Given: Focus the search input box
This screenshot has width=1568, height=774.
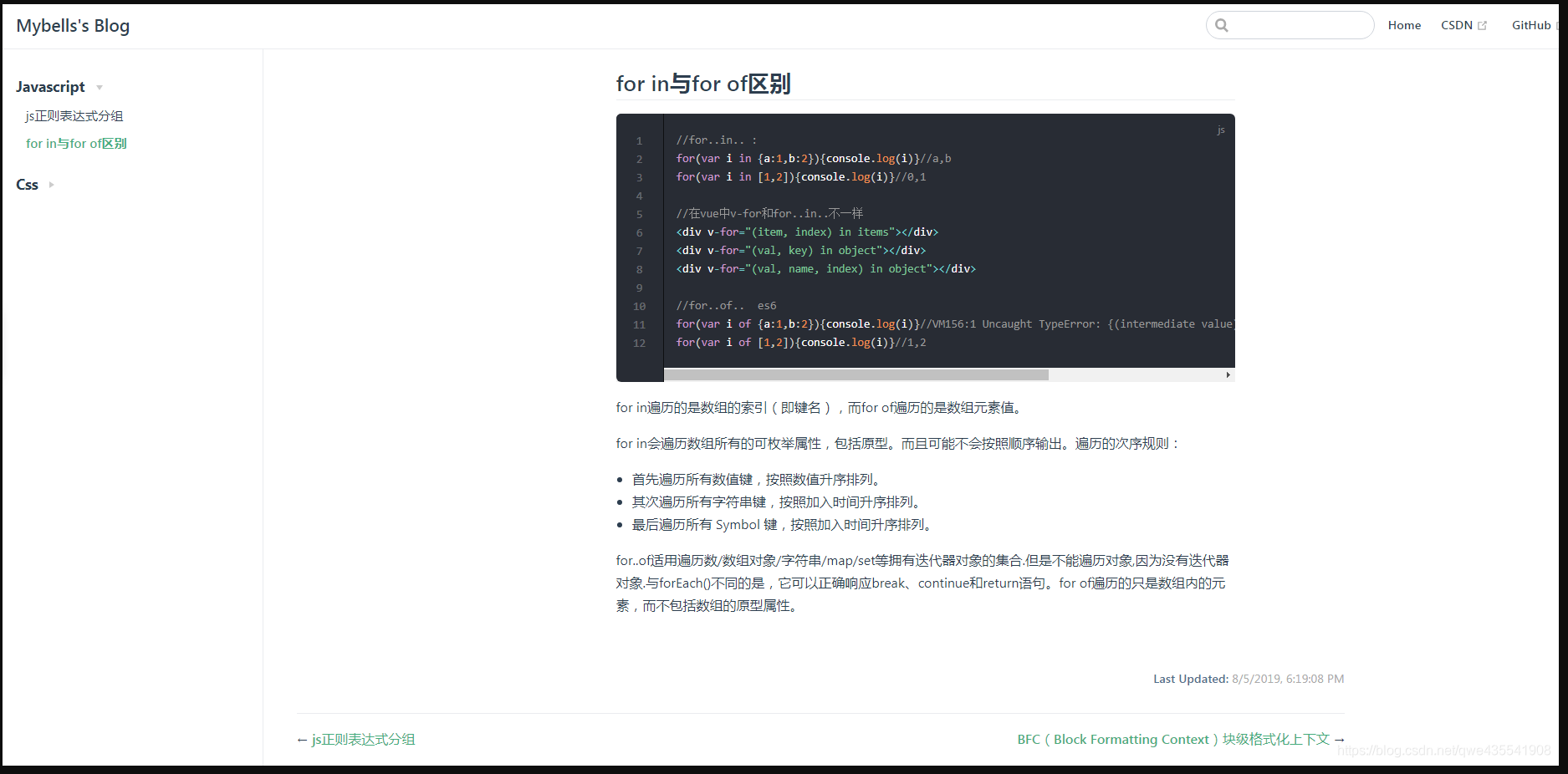Looking at the screenshot, I should coord(1290,25).
